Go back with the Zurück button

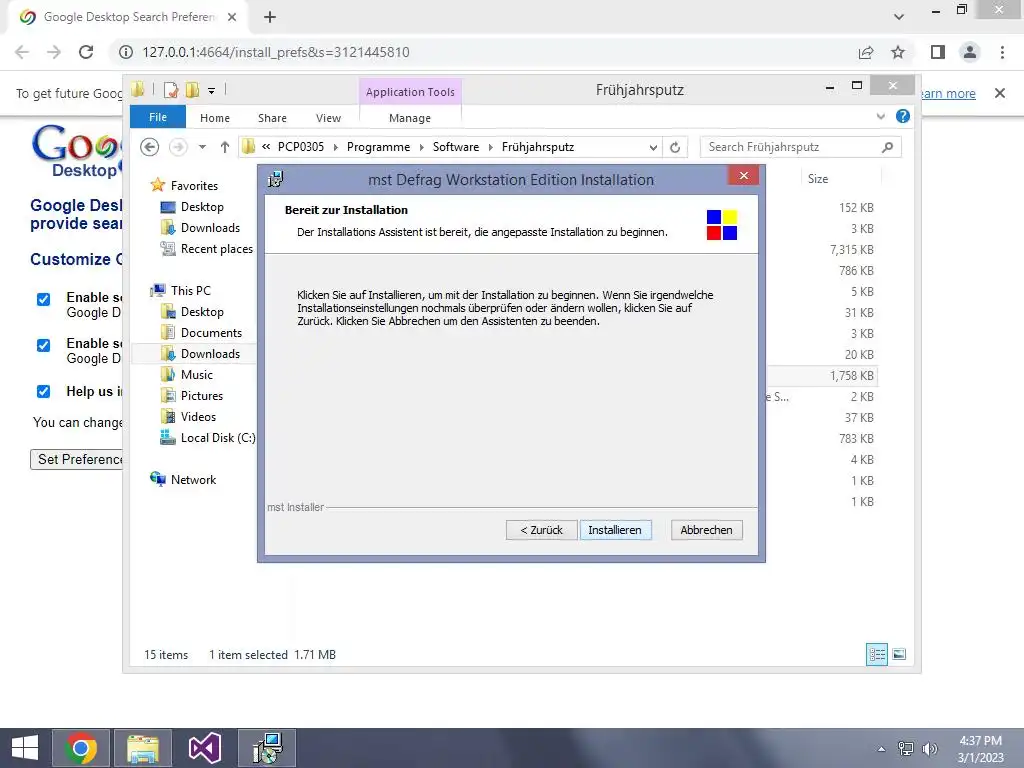541,530
